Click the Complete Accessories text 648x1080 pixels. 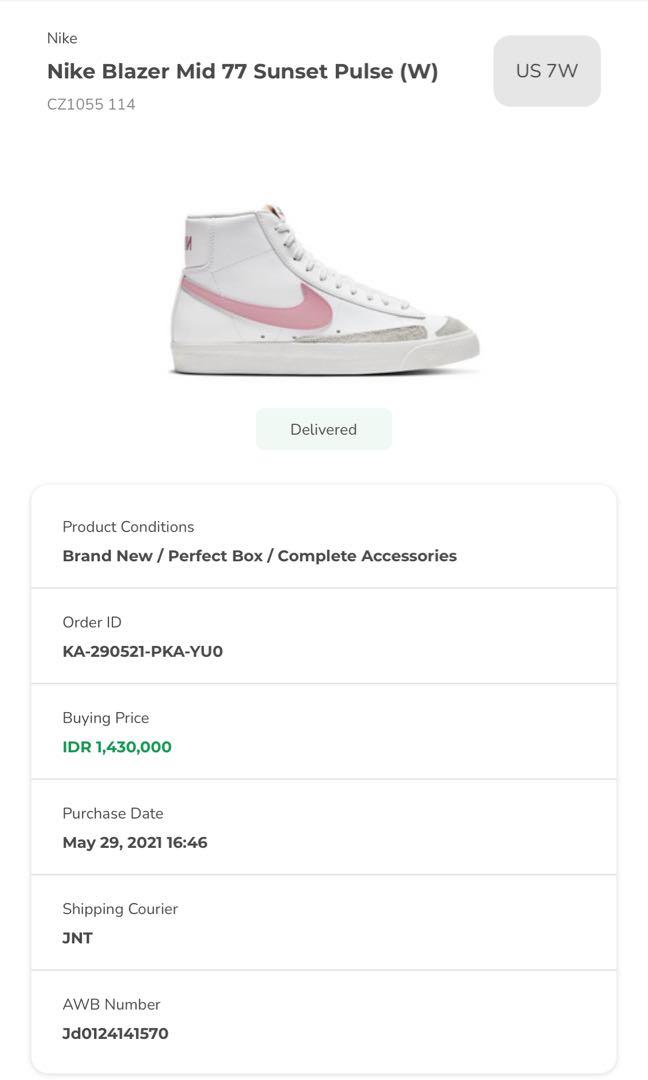(382, 556)
